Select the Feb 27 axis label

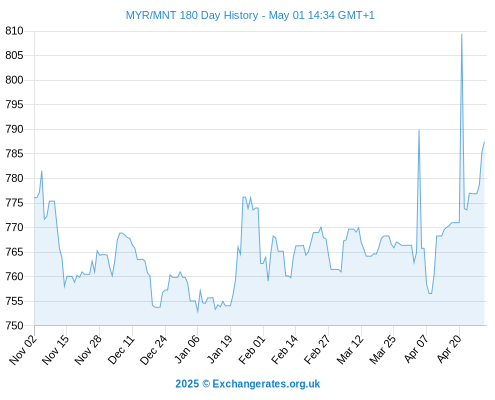[x=317, y=349]
